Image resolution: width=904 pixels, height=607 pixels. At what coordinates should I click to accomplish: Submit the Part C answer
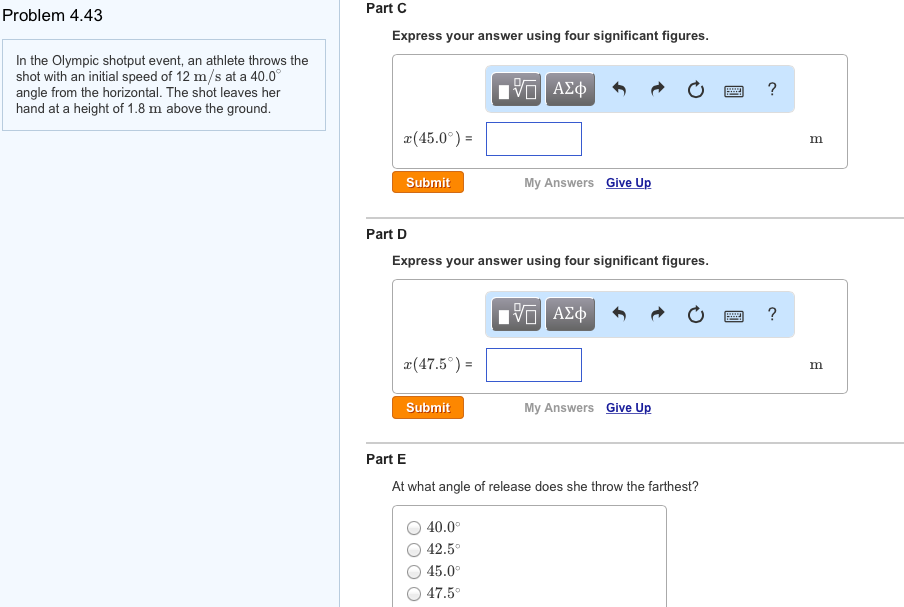click(x=428, y=183)
